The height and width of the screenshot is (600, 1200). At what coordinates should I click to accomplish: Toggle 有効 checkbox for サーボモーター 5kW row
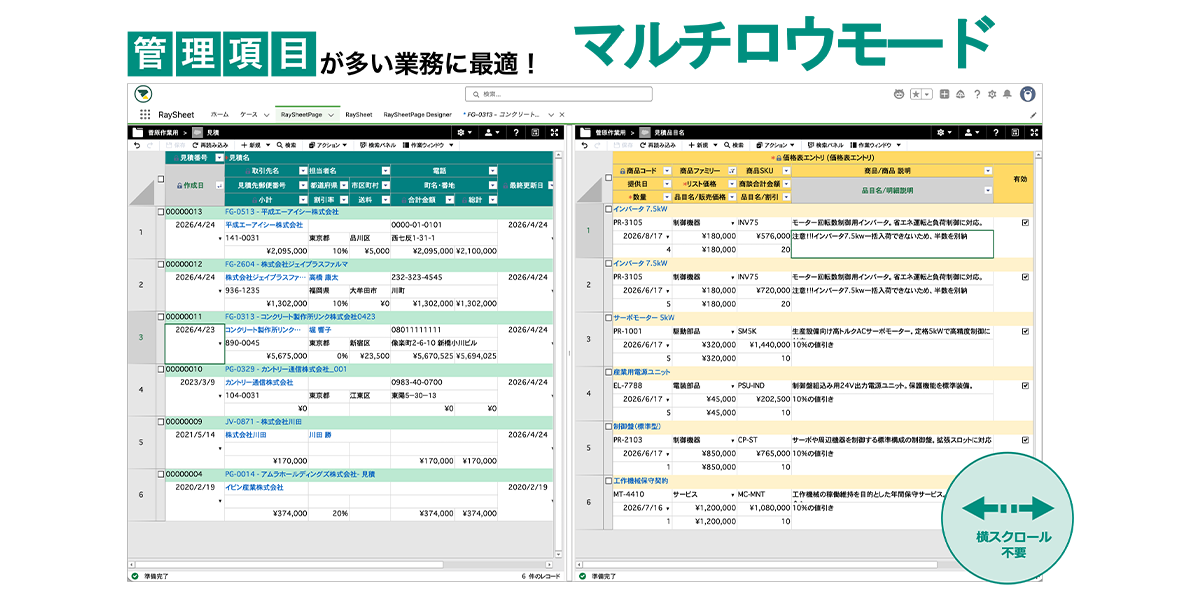1024,331
